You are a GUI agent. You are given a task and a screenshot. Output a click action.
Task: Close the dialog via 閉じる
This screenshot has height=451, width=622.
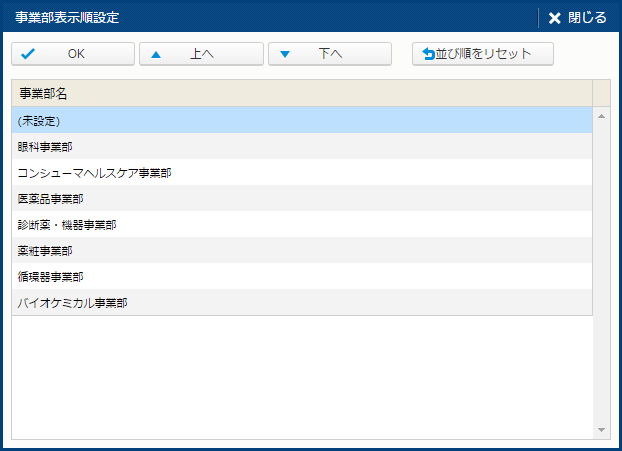[x=578, y=18]
